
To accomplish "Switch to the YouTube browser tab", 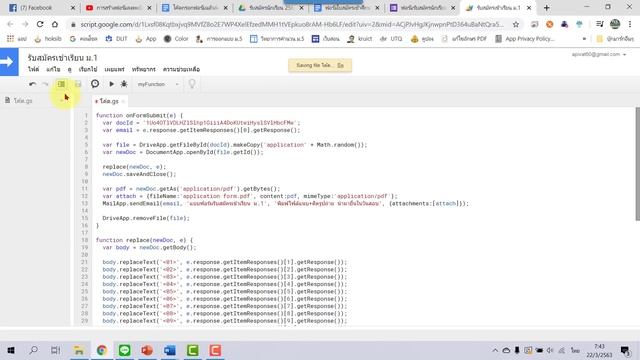I will 118,8.
